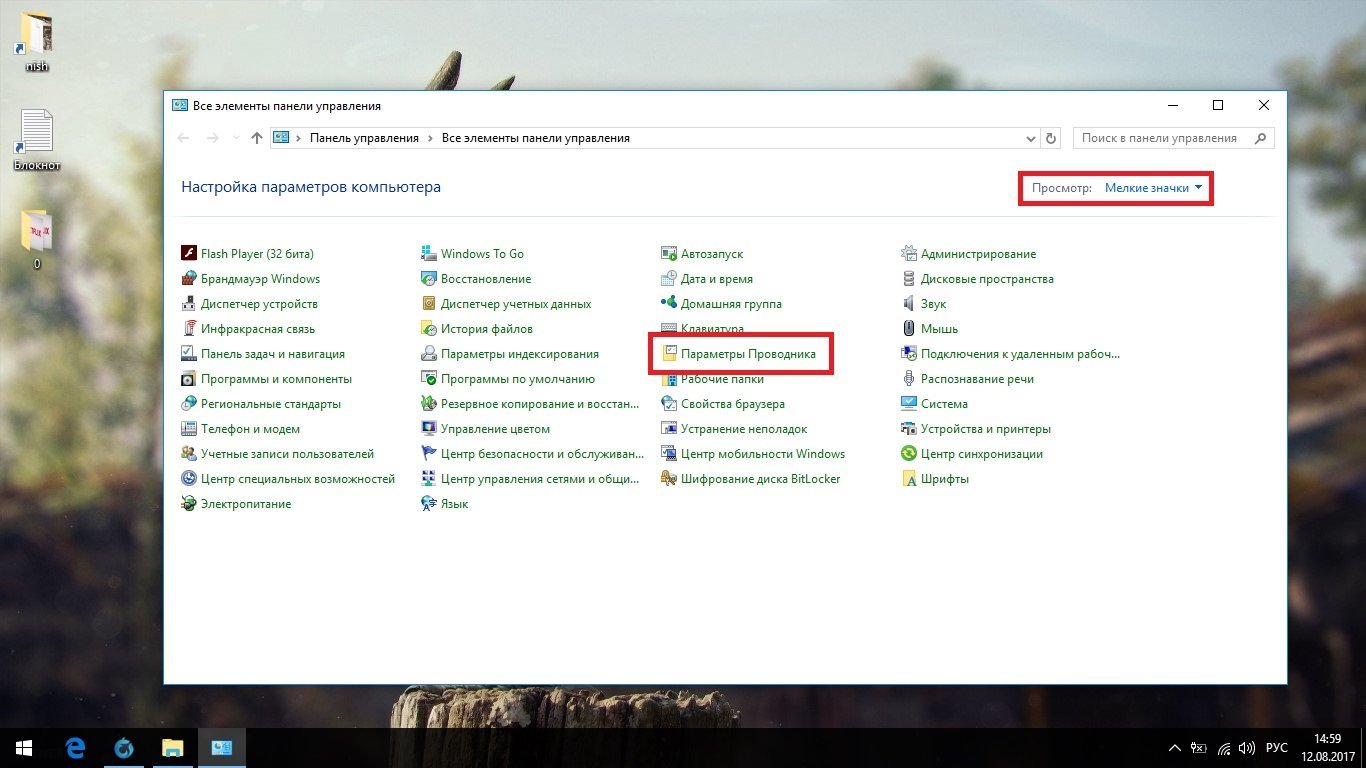Click the volume icon in system tray
1366x768 pixels.
click(x=1246, y=748)
